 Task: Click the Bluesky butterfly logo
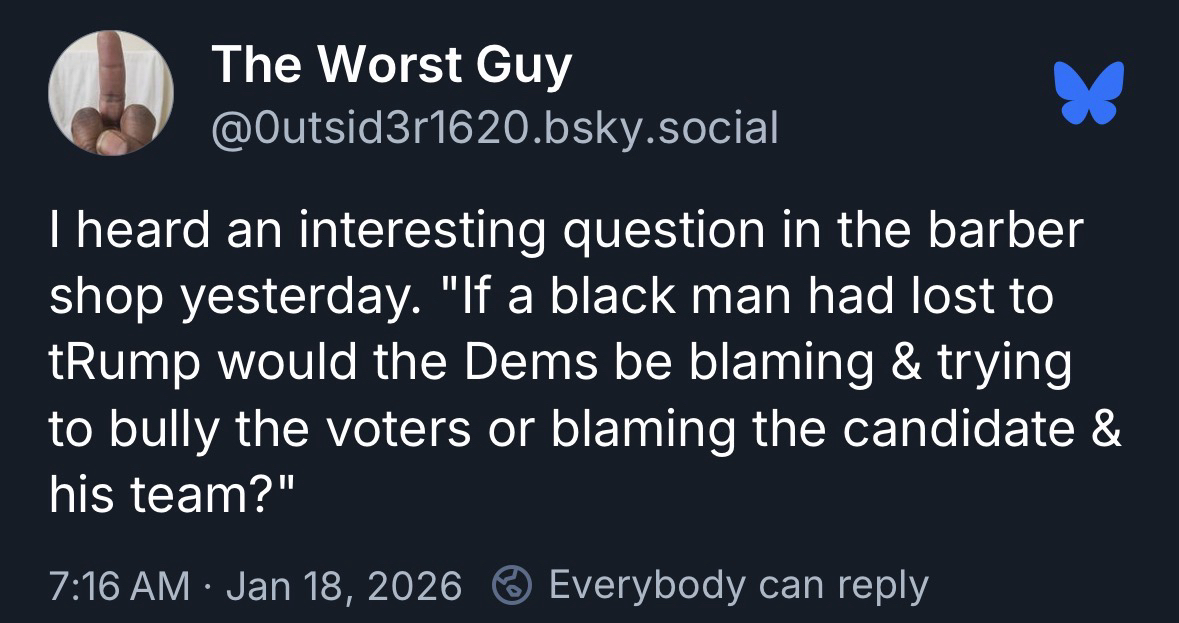tap(1088, 92)
